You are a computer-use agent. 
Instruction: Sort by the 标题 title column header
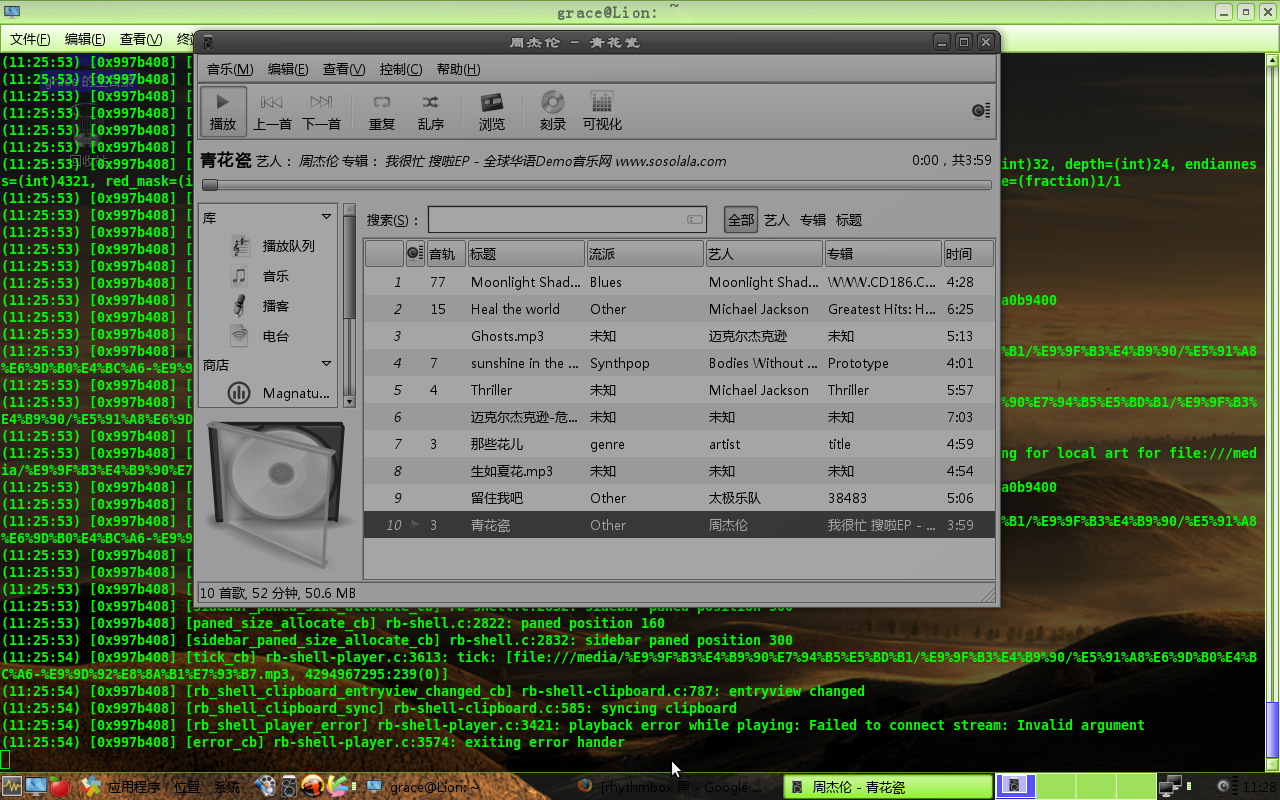526,254
